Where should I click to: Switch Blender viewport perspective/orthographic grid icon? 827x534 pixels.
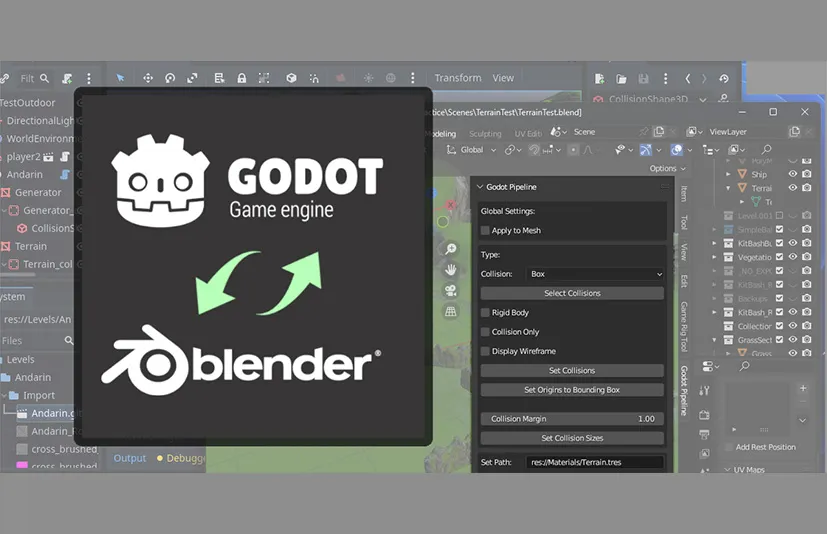tap(450, 311)
